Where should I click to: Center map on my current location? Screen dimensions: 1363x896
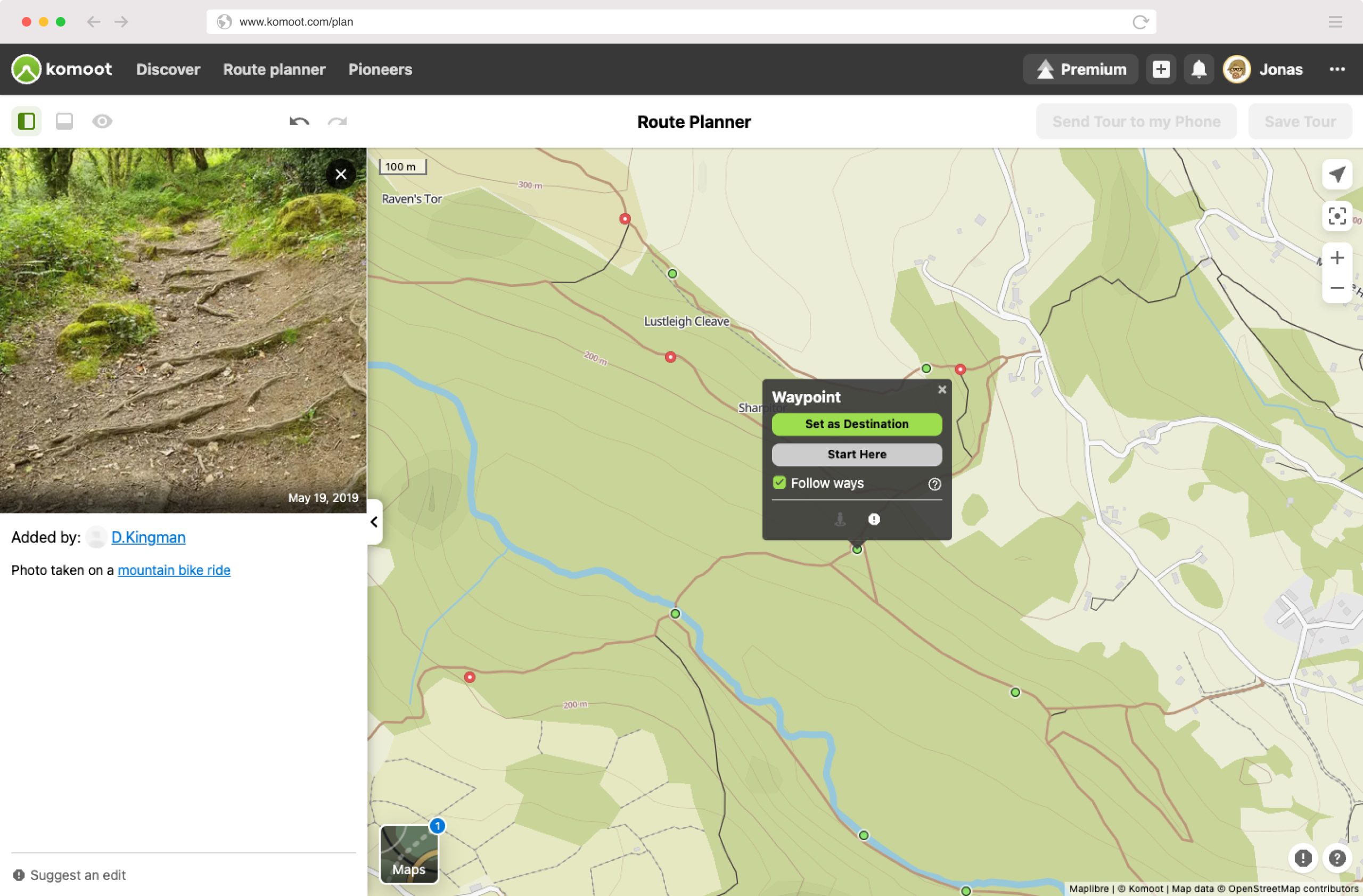pyautogui.click(x=1337, y=175)
